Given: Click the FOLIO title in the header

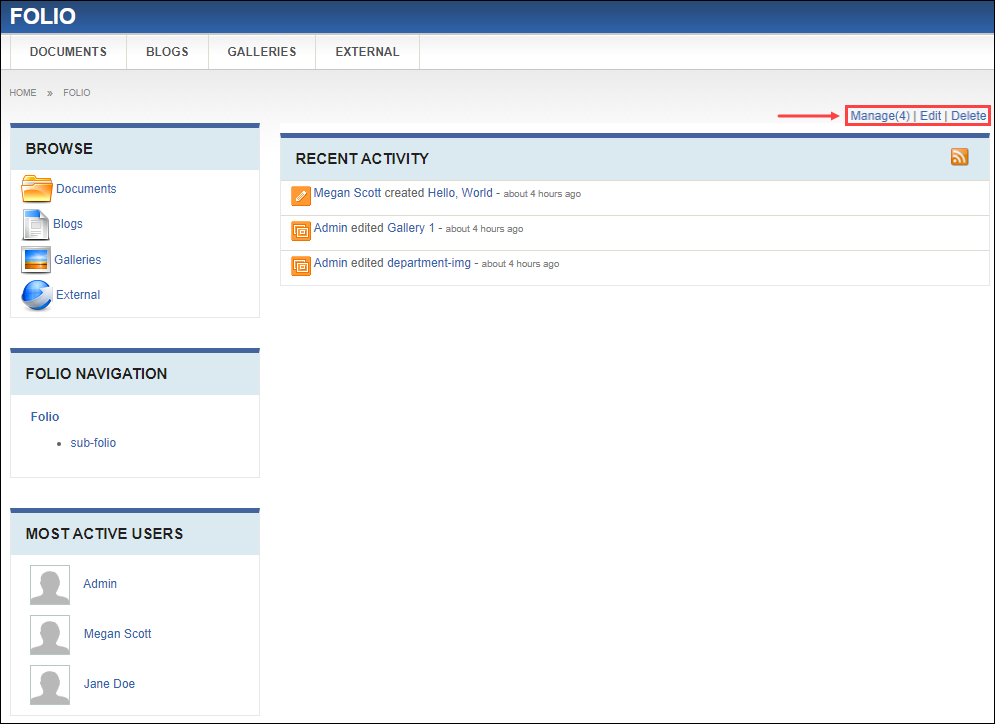Looking at the screenshot, I should tap(43, 16).
